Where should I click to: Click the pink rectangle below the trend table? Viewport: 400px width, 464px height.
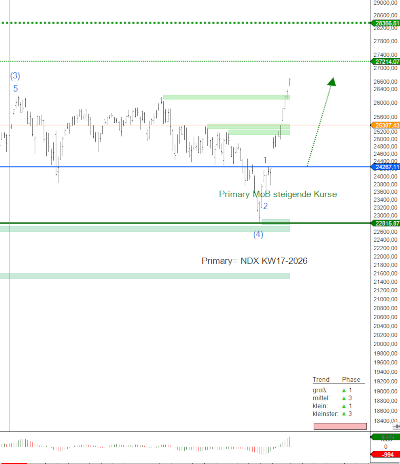point(340,426)
